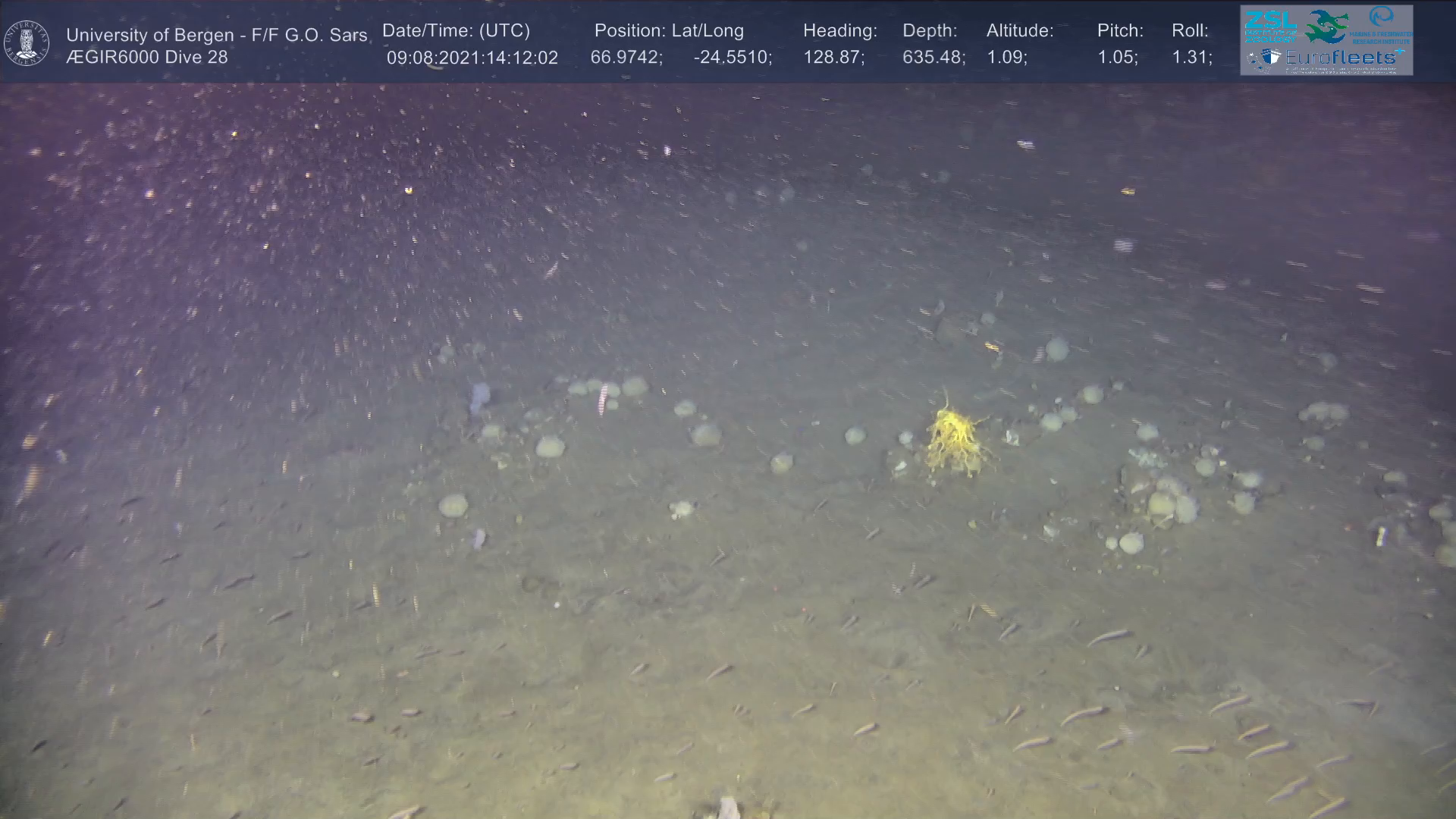Viewport: 1456px width, 819px height.
Task: Click the Position Lat/Long header label
Action: tap(669, 30)
